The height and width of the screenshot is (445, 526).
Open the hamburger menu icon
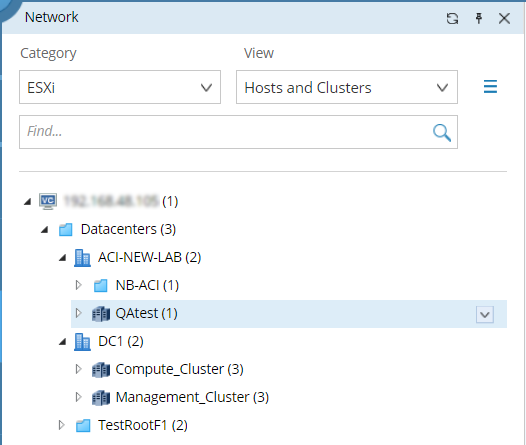pyautogui.click(x=490, y=87)
